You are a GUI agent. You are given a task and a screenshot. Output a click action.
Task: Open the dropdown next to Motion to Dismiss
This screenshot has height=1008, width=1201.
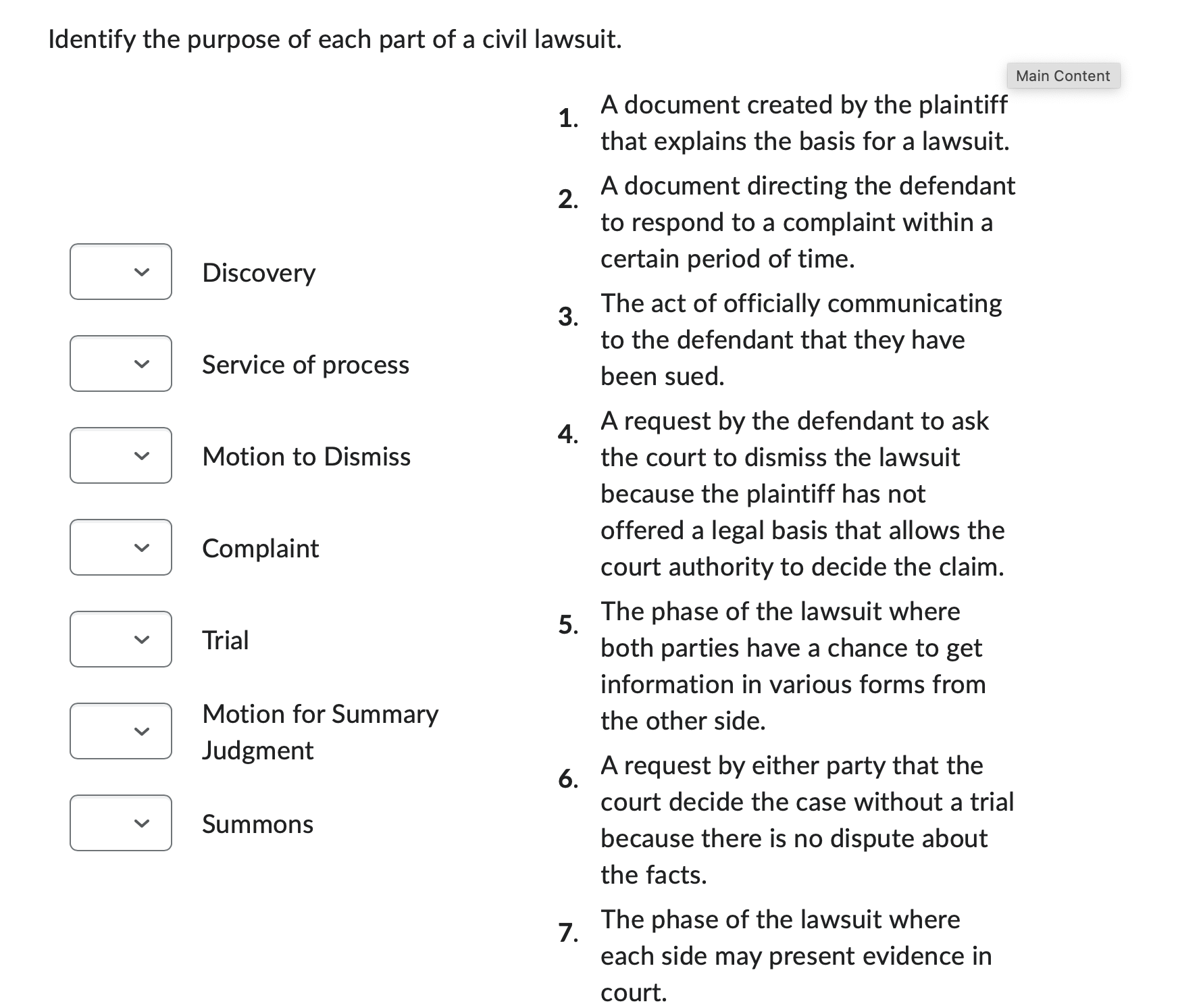[x=120, y=456]
